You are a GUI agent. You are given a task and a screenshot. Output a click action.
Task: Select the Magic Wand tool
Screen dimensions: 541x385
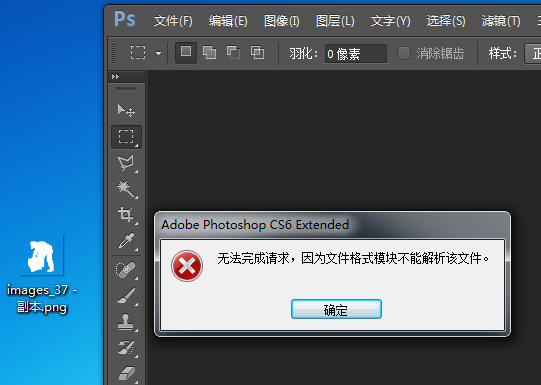click(x=126, y=189)
